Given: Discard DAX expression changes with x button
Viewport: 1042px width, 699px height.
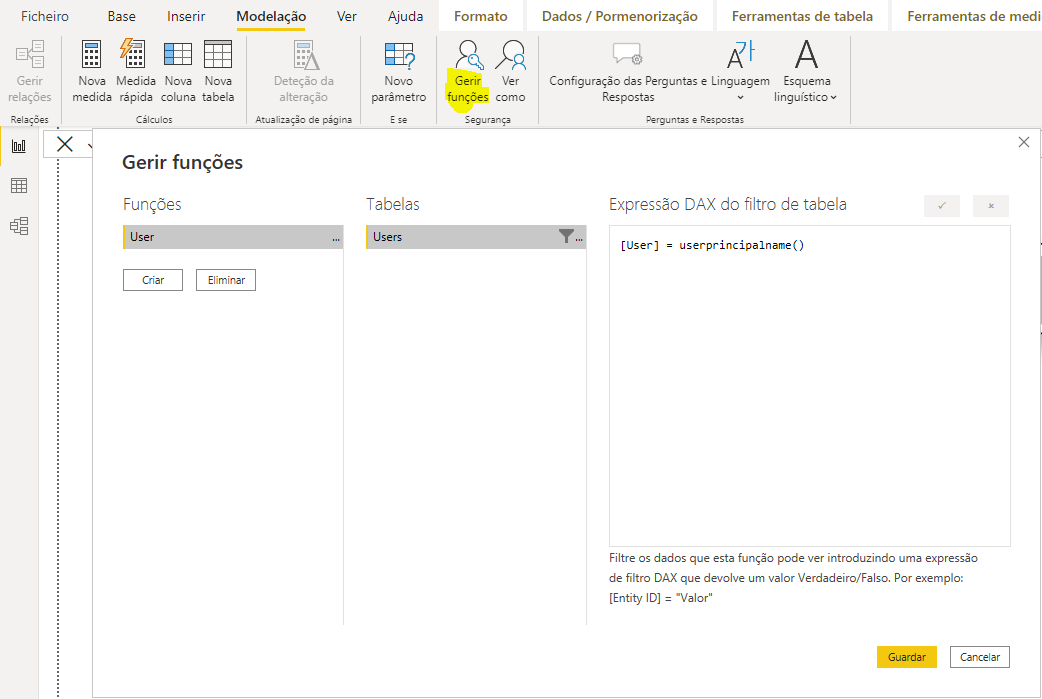Looking at the screenshot, I should 991,206.
